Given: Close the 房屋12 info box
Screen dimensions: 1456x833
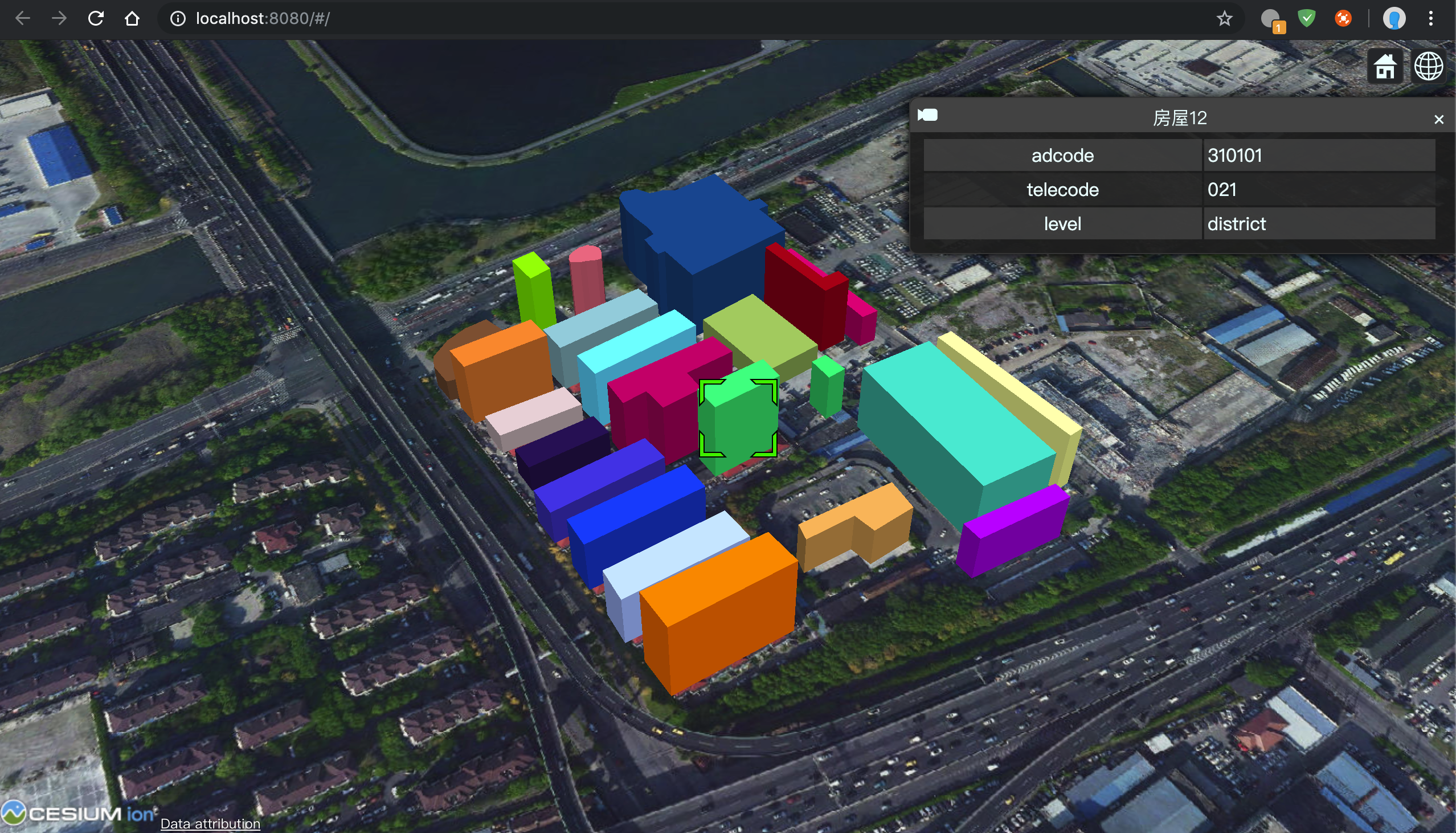Looking at the screenshot, I should click(1438, 119).
